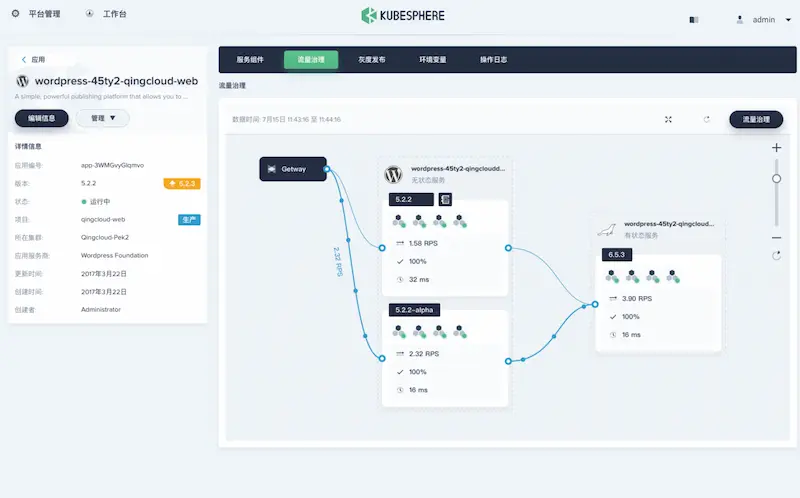Viewport: 800px width, 498px height.
Task: Switch to the 流量治理 tab
Action: (311, 60)
